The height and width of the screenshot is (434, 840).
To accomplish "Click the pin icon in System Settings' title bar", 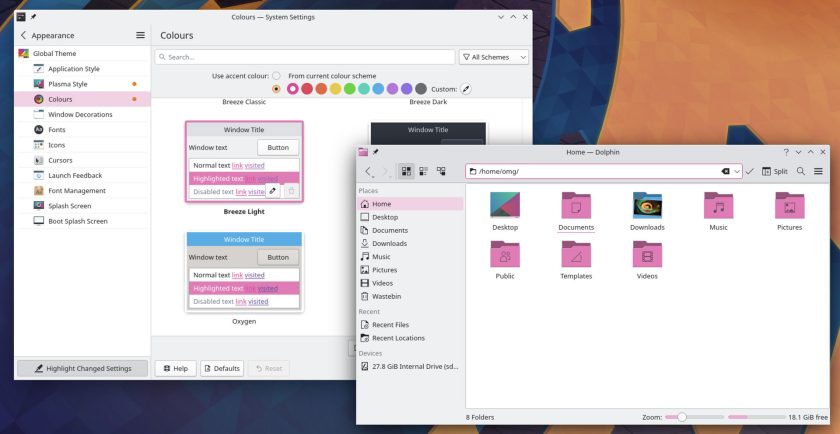I will 33,17.
